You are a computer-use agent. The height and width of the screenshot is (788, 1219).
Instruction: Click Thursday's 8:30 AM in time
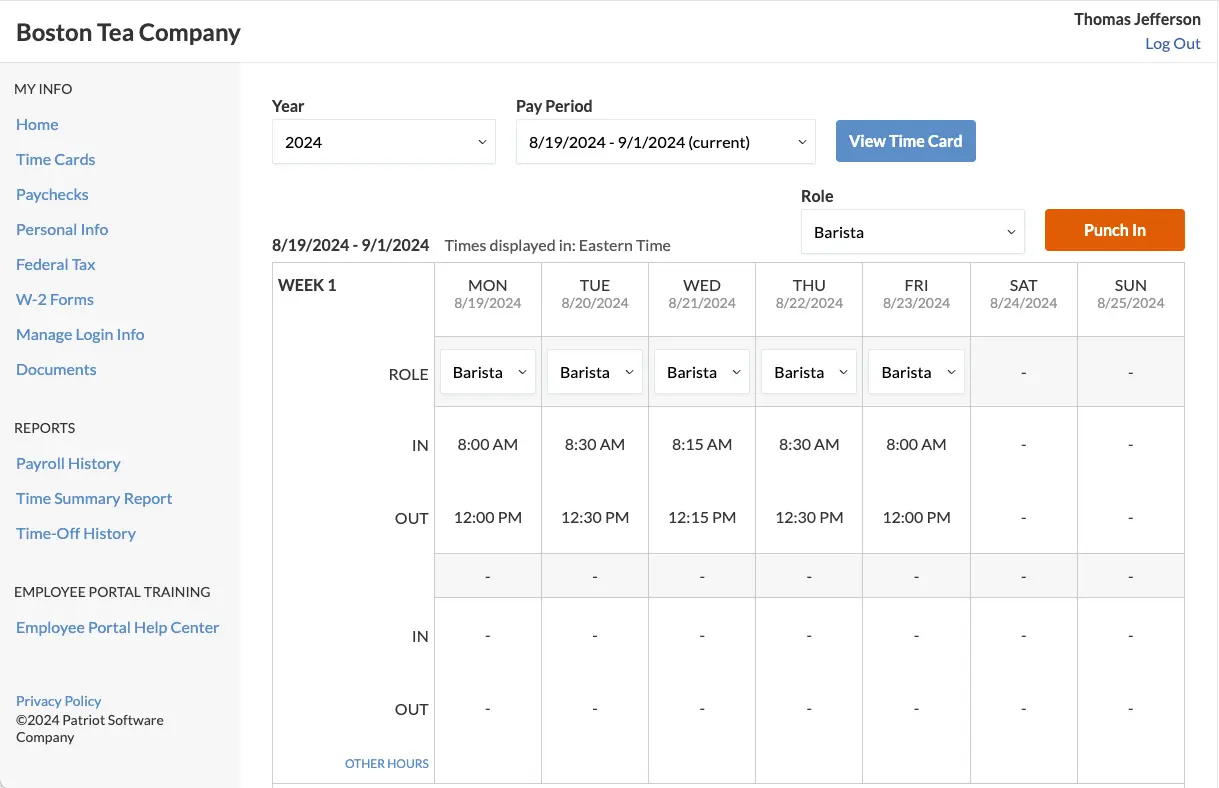point(809,445)
